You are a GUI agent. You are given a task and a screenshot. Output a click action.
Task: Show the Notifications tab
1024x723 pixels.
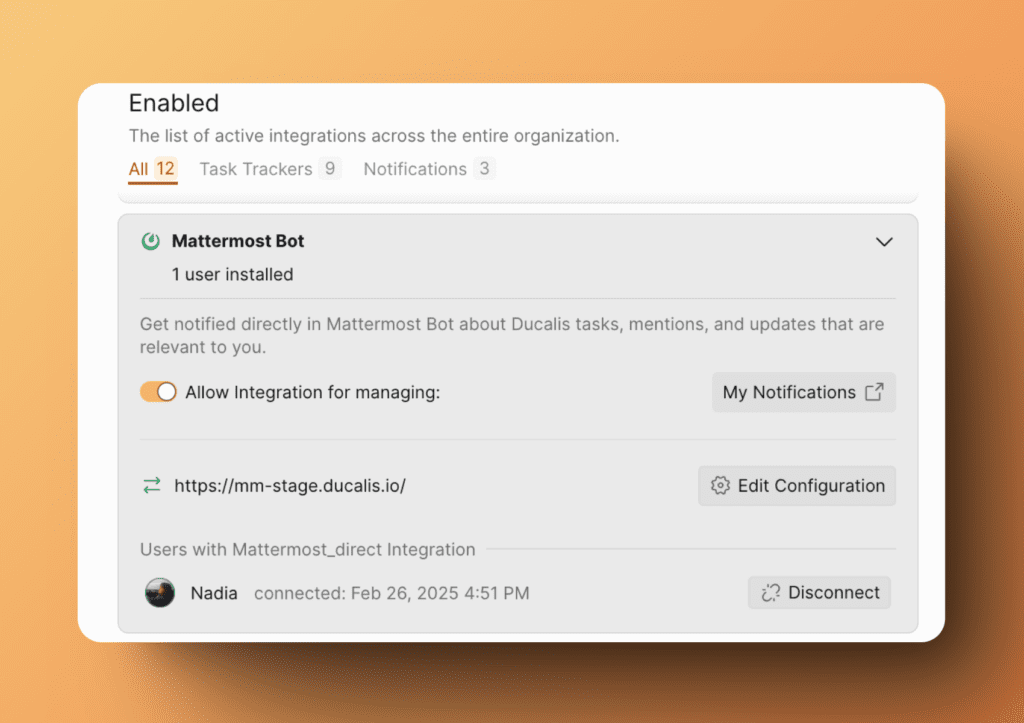(415, 169)
